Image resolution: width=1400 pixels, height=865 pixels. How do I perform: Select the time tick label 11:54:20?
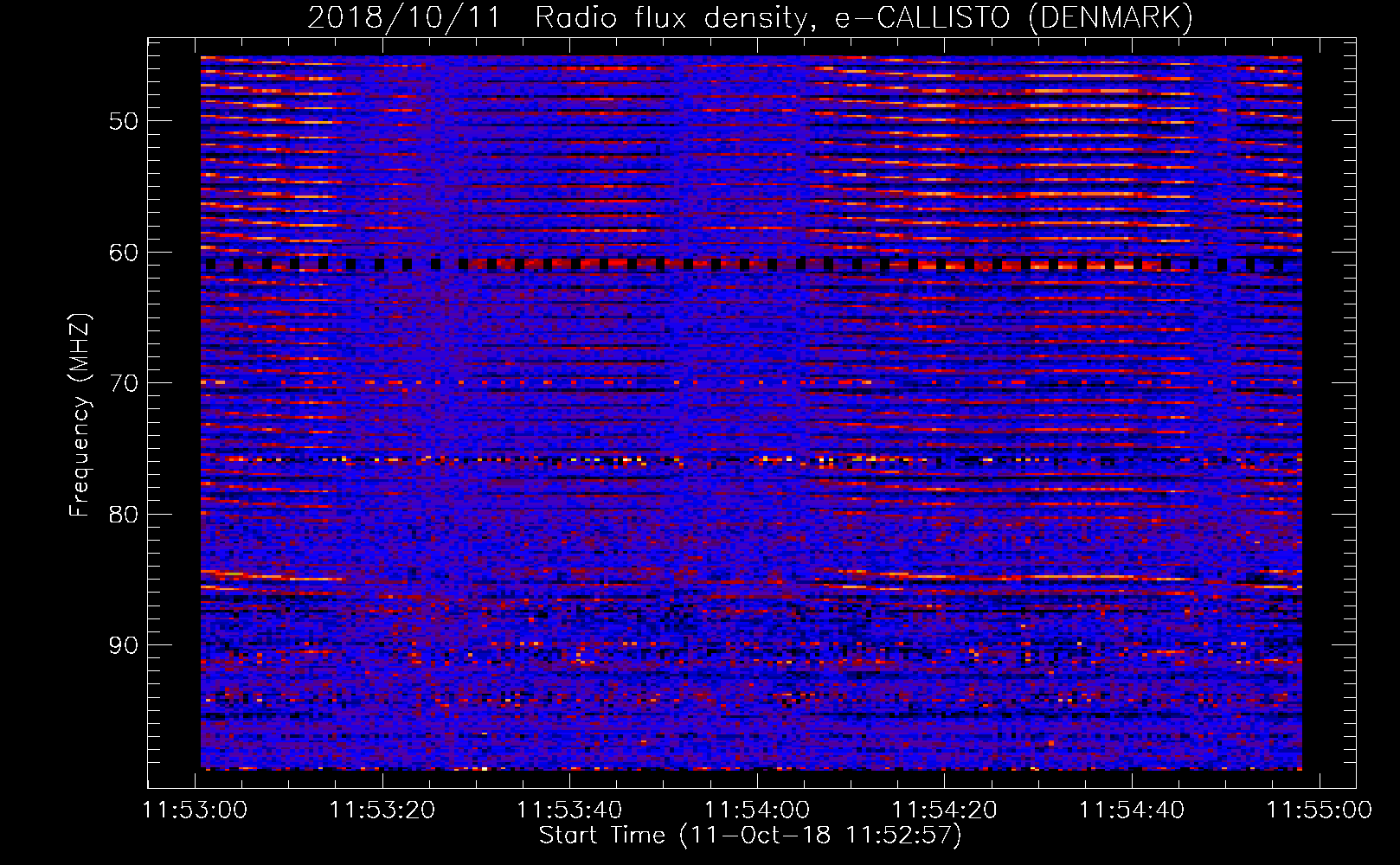tap(945, 811)
